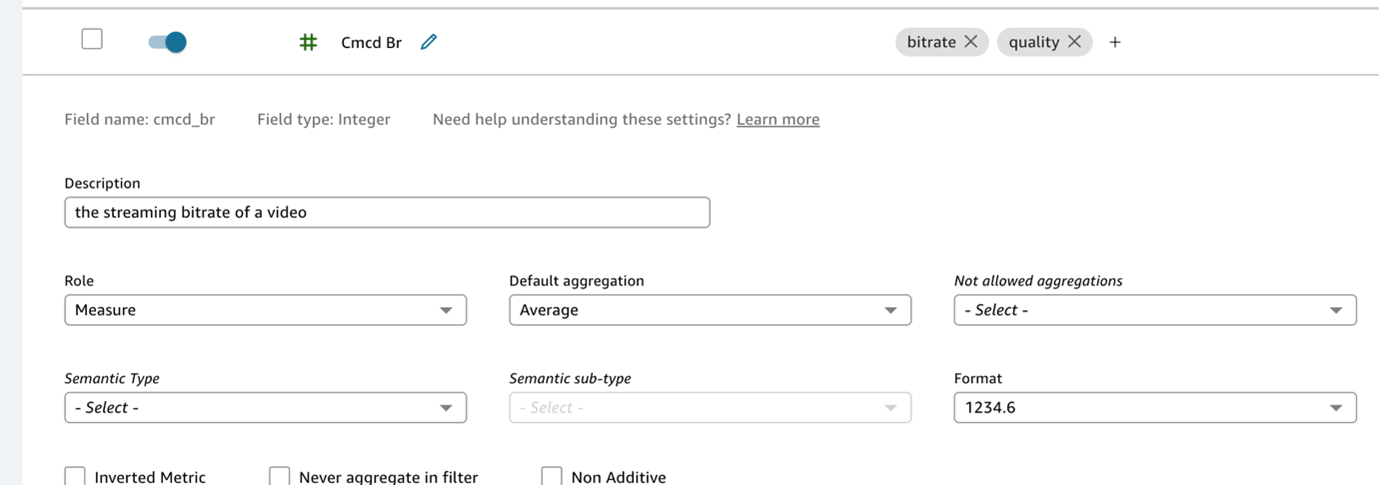Remove the quality synonym tag

[1075, 42]
